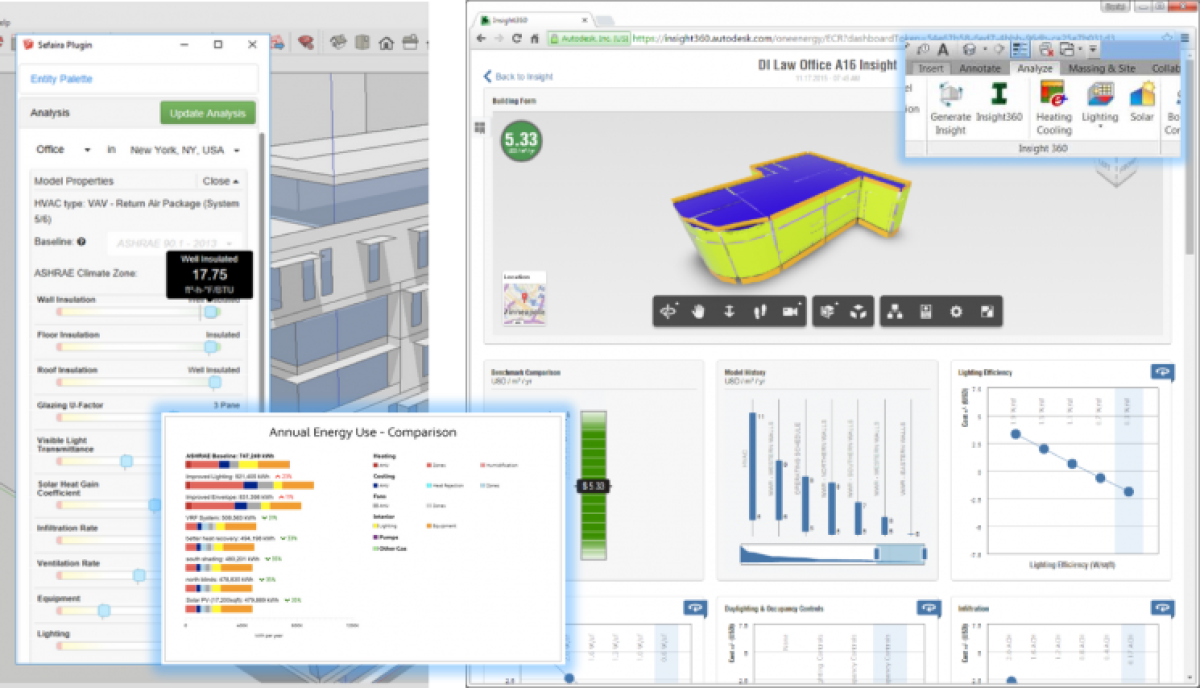Click the Visible Light Transmittance slider handle
The height and width of the screenshot is (688, 1200).
[126, 461]
